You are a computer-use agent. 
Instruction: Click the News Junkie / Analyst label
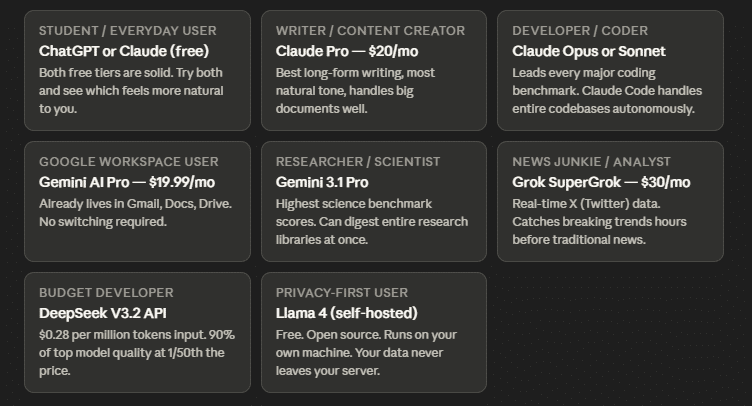point(591,162)
